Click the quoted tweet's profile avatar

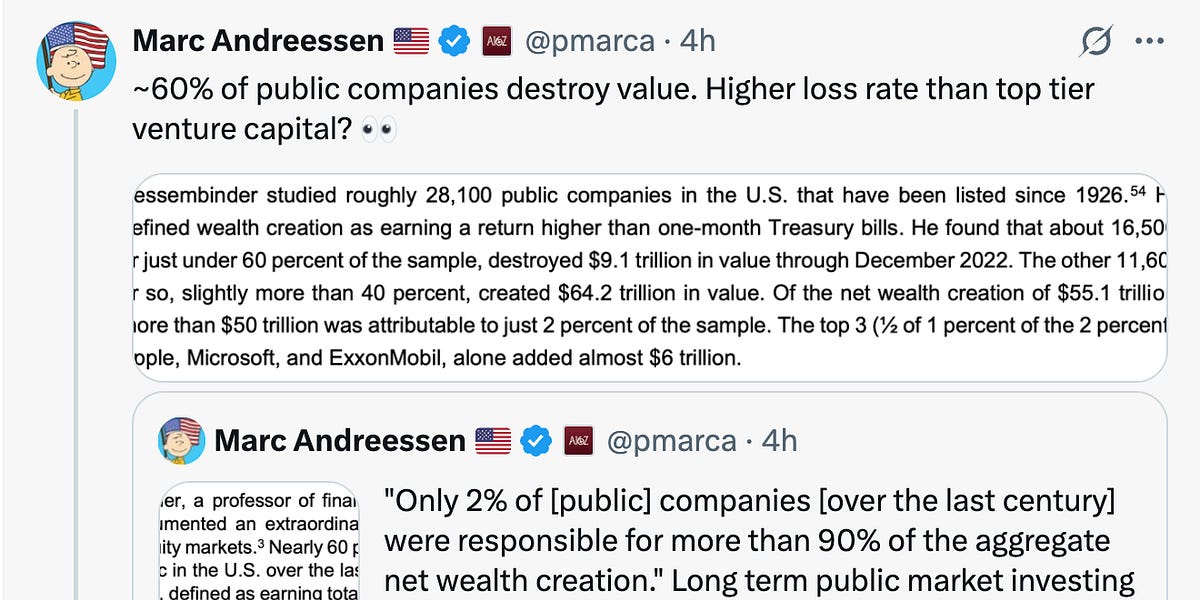(x=181, y=440)
